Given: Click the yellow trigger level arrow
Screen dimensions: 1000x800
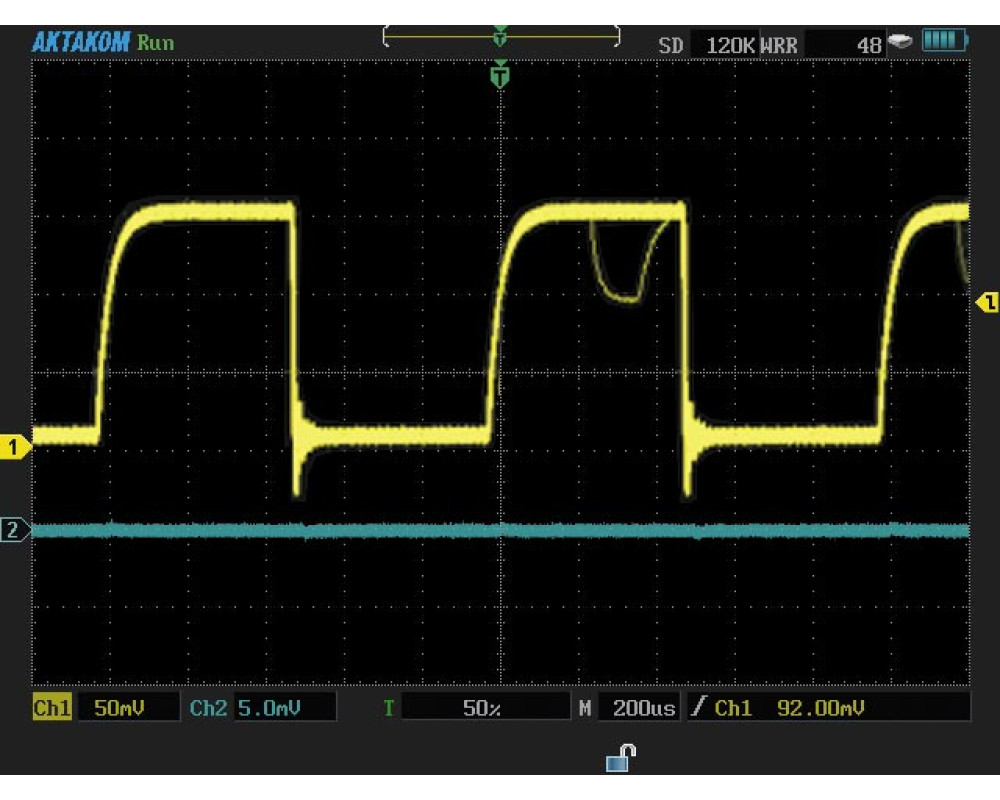Looking at the screenshot, I should coord(987,303).
